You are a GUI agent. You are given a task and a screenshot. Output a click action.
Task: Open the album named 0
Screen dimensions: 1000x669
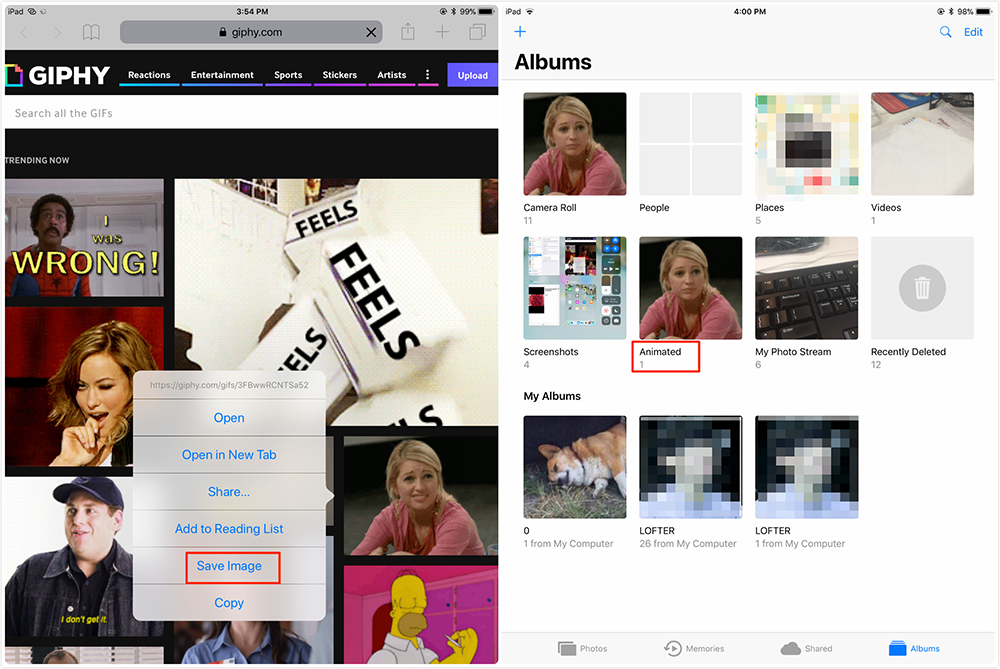[x=575, y=467]
